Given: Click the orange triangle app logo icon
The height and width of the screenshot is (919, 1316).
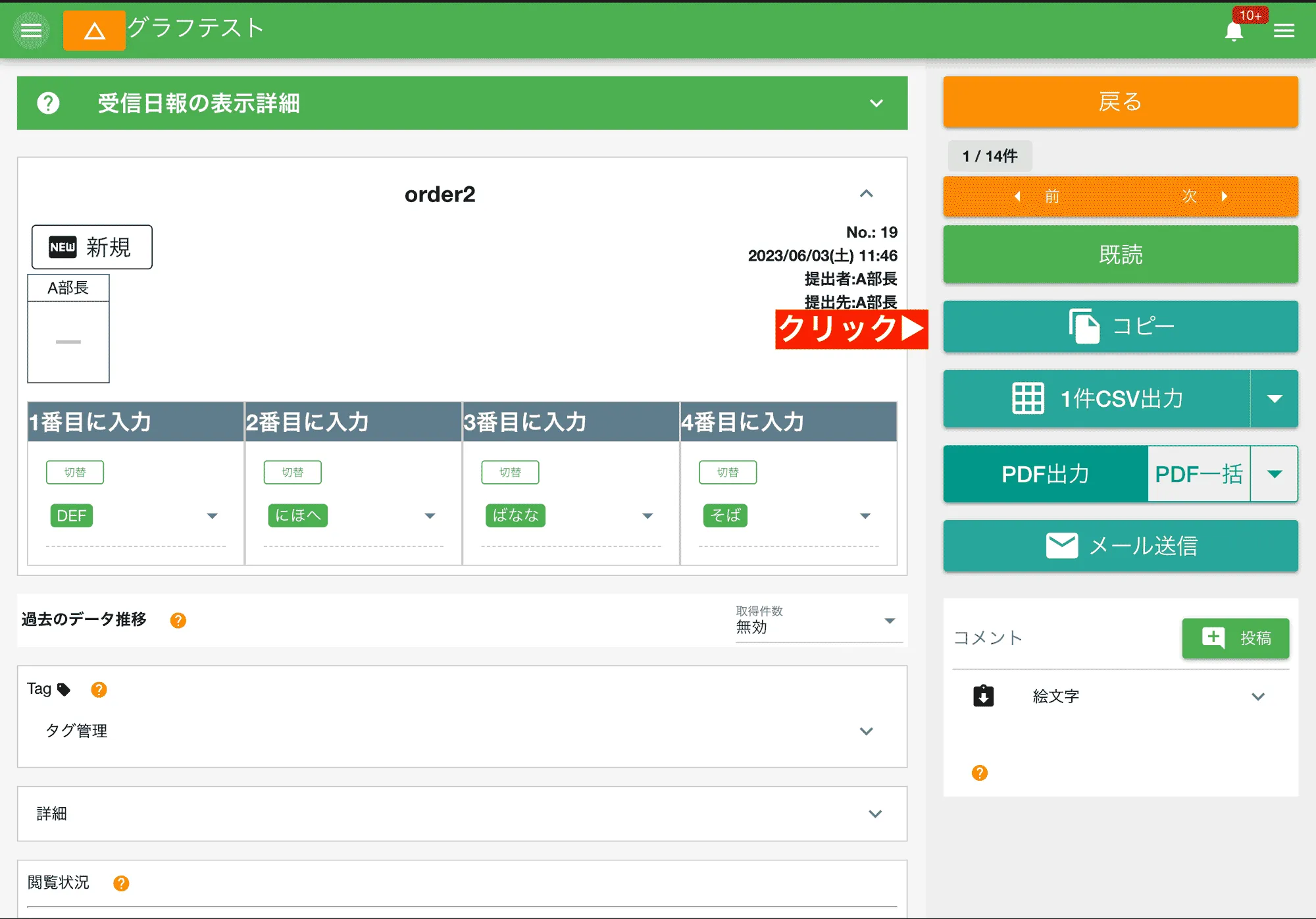Looking at the screenshot, I should click(x=93, y=30).
